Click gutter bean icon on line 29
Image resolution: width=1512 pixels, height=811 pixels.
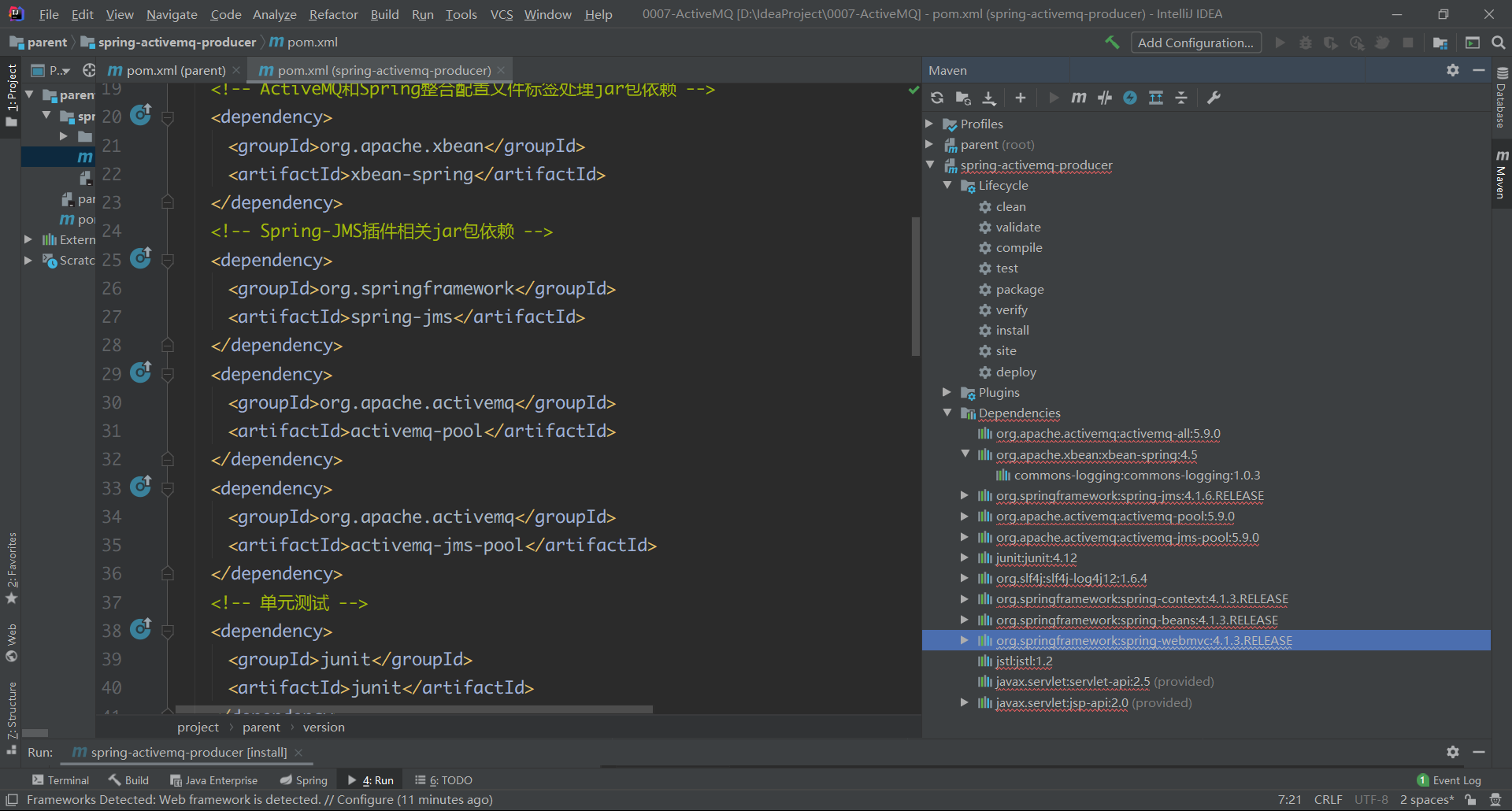click(x=141, y=372)
